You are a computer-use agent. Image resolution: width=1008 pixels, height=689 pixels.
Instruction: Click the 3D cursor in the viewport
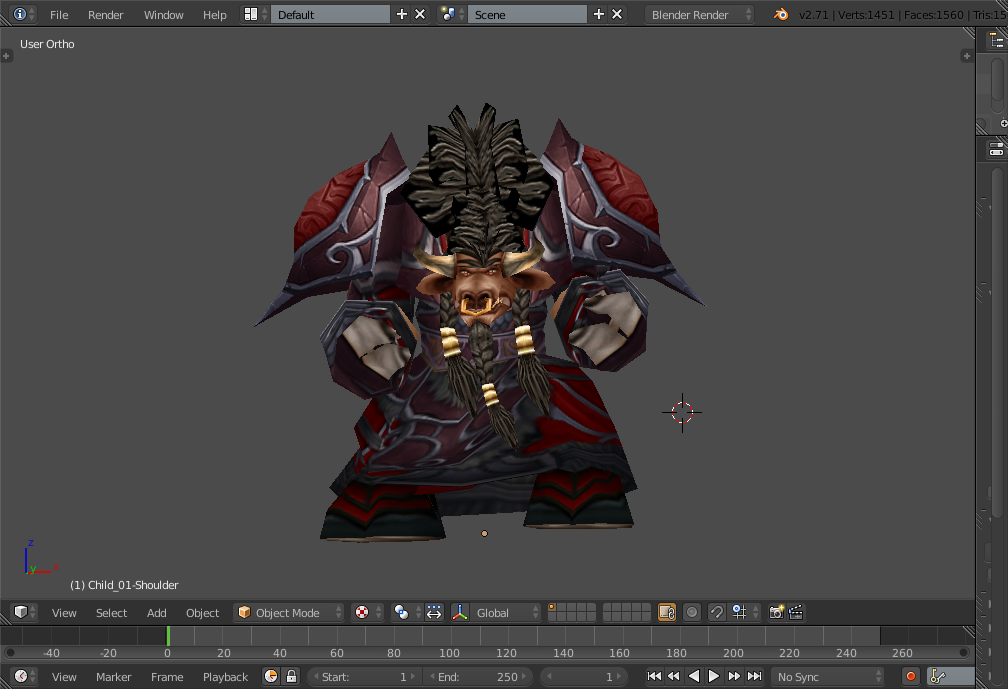coord(682,413)
